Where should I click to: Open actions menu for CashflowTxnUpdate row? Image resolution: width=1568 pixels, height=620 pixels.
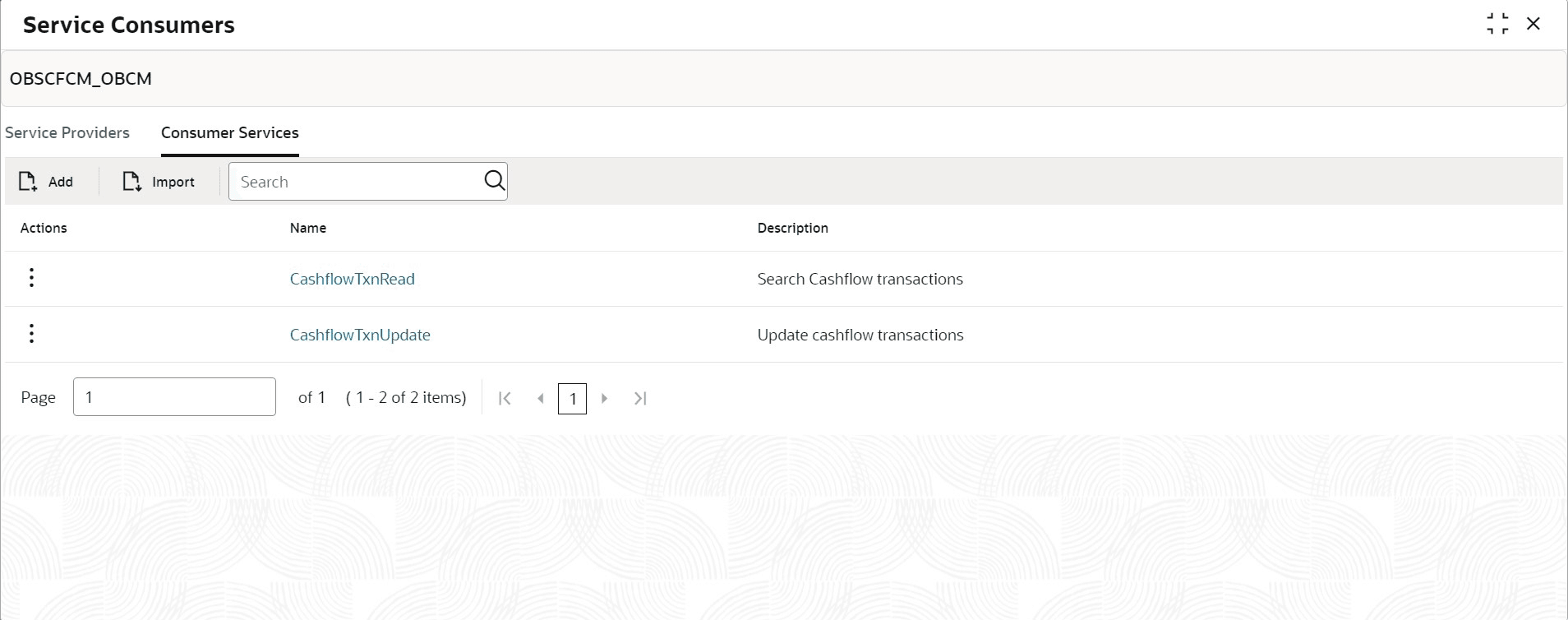click(31, 334)
